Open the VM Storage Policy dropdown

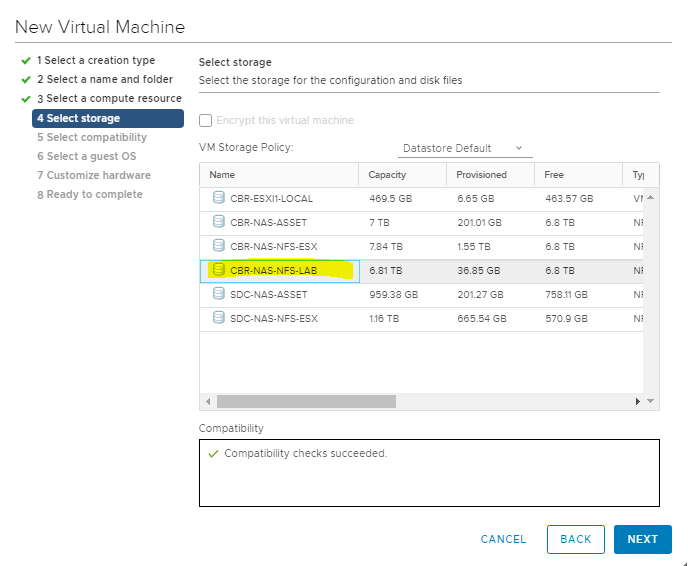click(x=464, y=148)
